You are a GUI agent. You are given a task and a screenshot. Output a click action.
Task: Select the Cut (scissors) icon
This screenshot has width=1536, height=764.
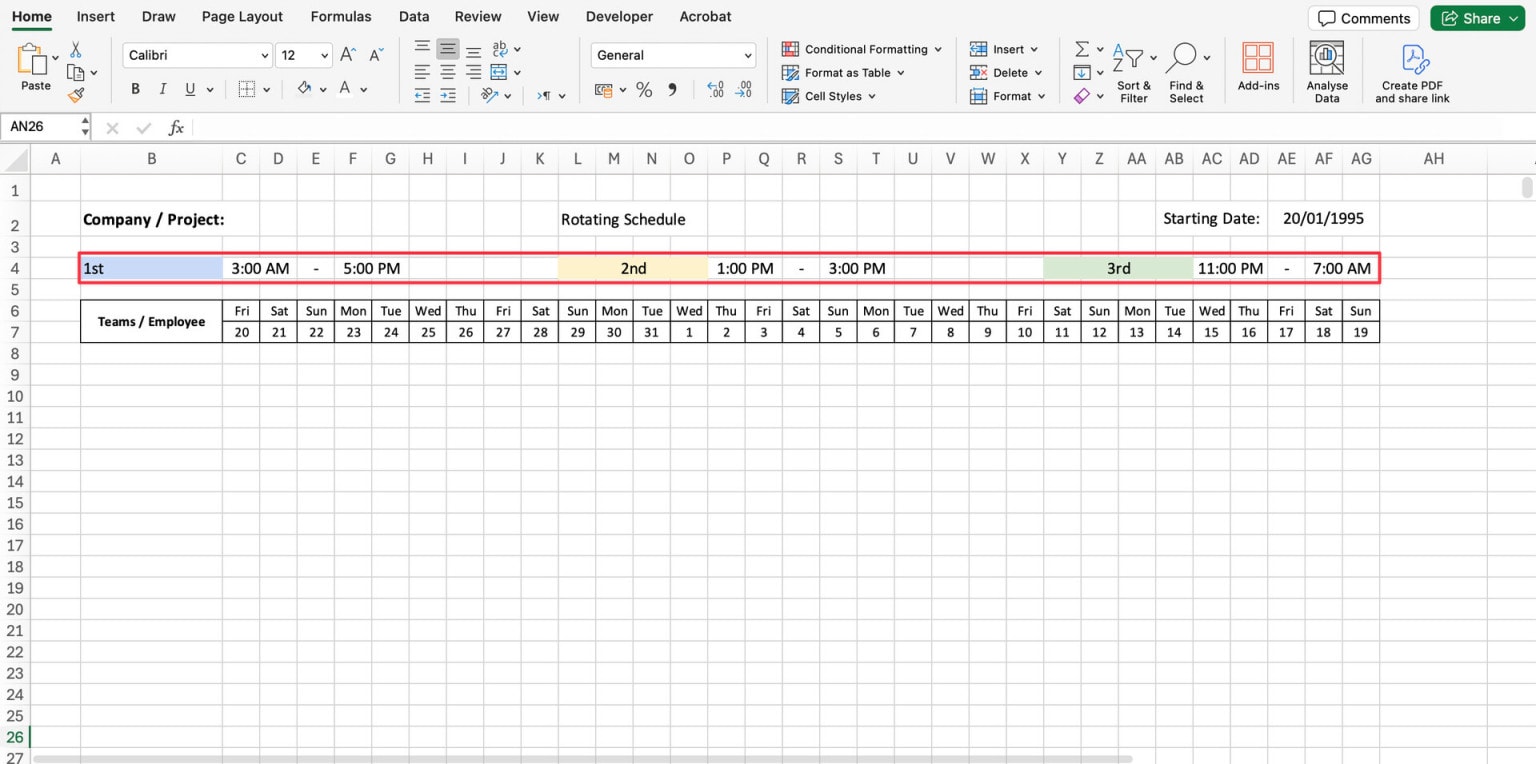click(x=75, y=50)
